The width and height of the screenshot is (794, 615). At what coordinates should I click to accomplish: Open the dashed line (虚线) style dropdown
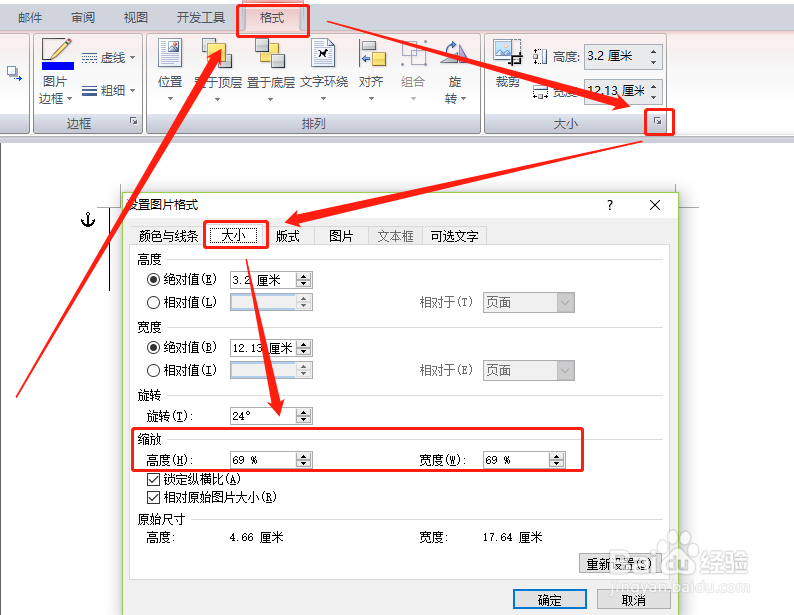108,58
